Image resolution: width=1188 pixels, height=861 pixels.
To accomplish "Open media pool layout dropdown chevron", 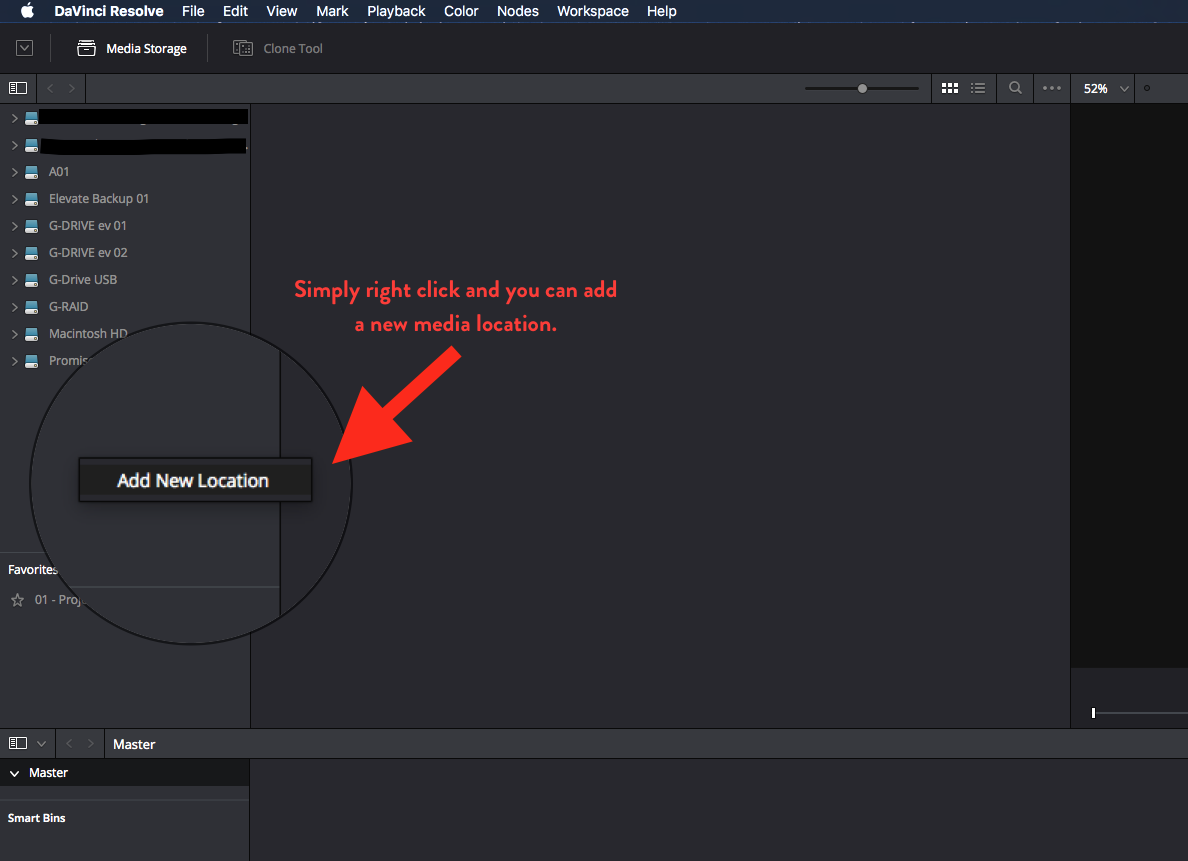I will tap(42, 744).
